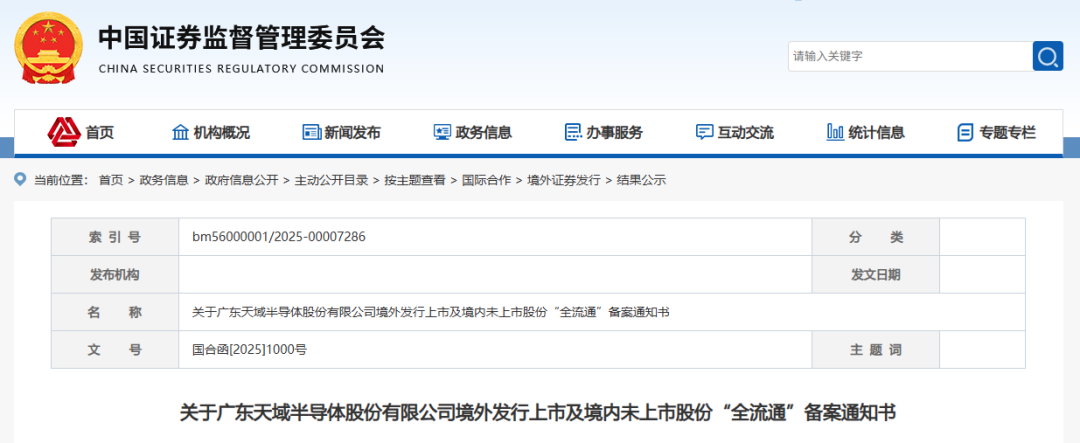Click the bold article heading below the table
The height and width of the screenshot is (443, 1080).
click(x=538, y=413)
